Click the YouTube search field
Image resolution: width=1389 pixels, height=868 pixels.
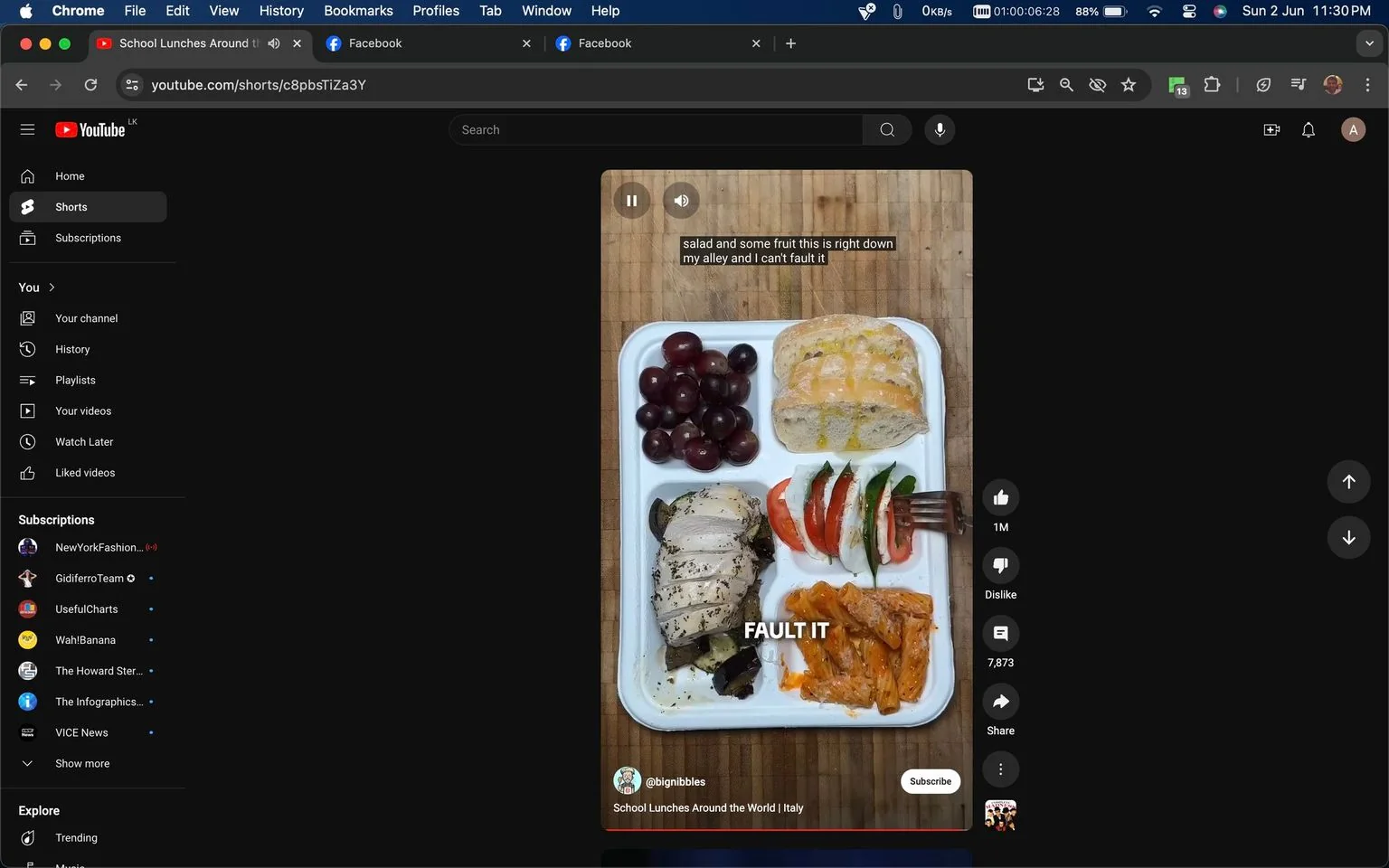pyautogui.click(x=657, y=129)
